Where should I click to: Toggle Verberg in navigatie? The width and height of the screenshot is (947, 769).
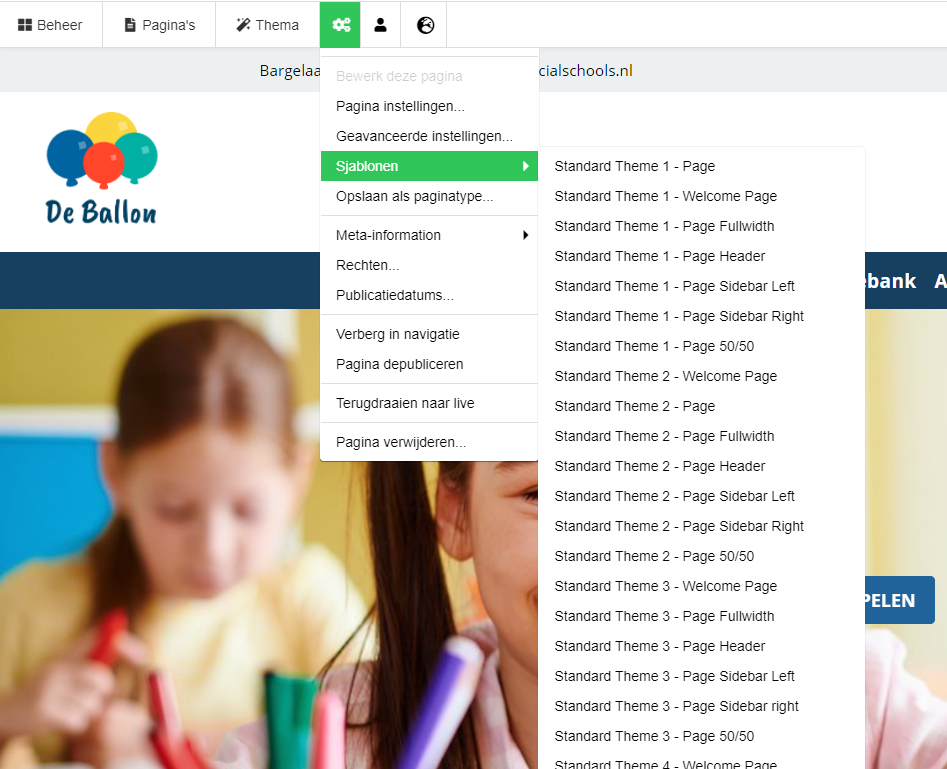pyautogui.click(x=397, y=334)
